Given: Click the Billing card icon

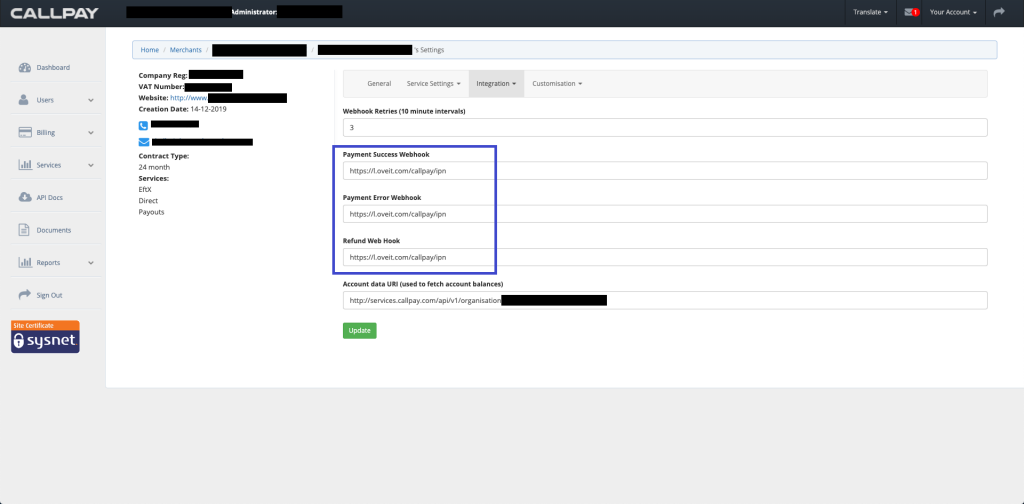Looking at the screenshot, I should [25, 132].
